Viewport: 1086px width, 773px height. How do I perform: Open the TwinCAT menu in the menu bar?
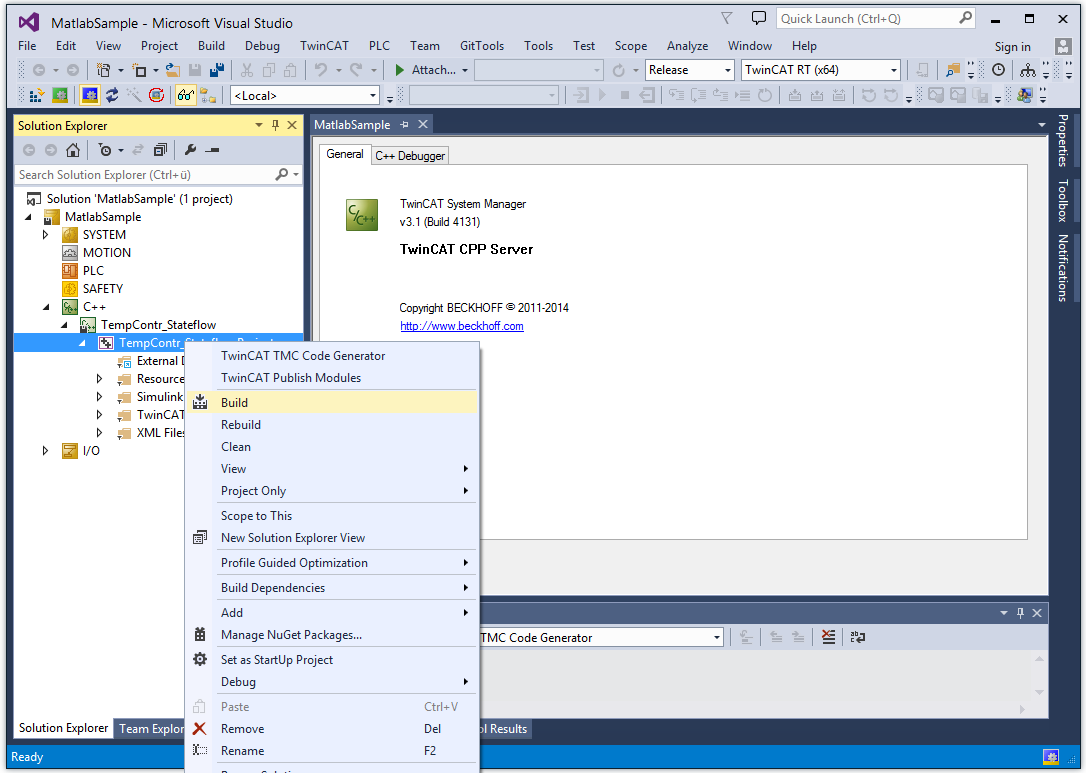324,46
